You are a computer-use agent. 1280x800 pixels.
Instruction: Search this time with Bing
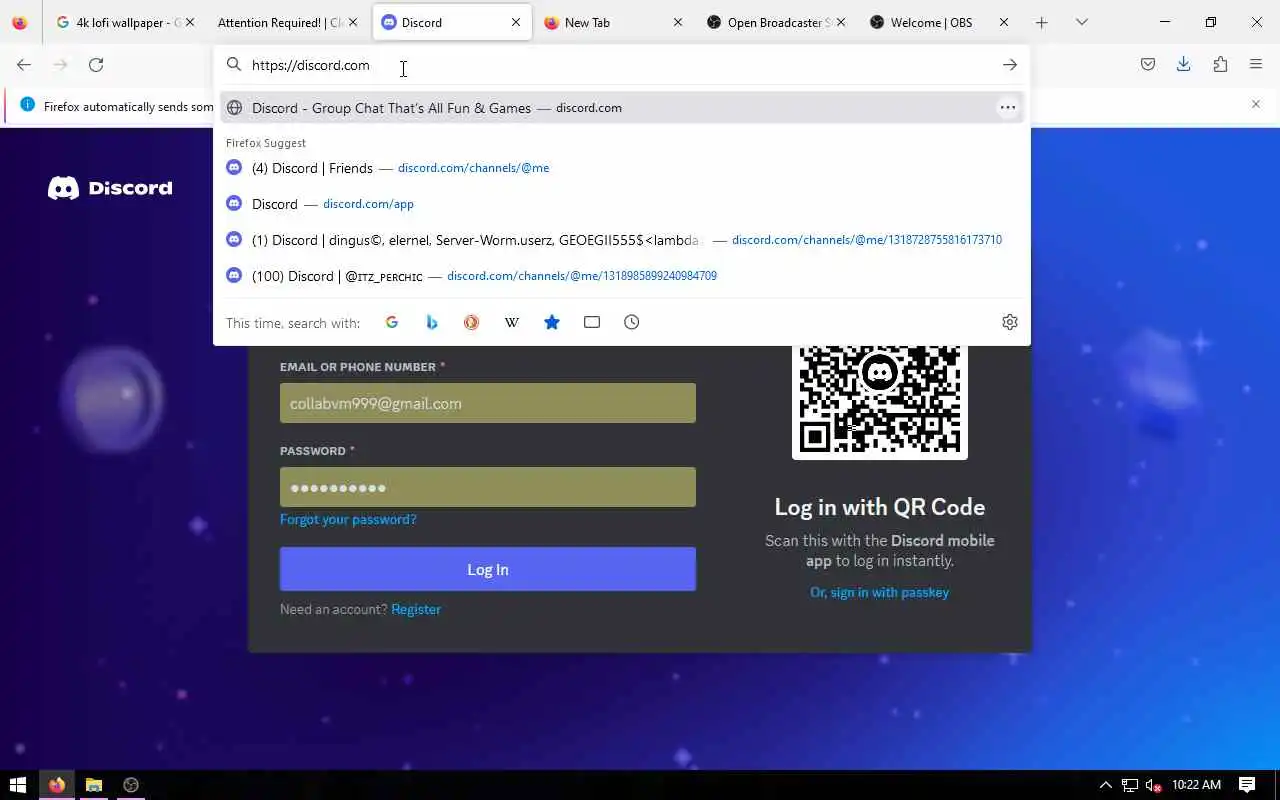pyautogui.click(x=432, y=322)
